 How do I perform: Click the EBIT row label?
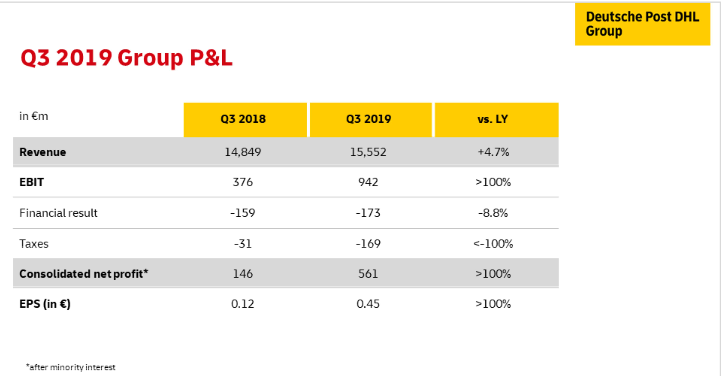click(x=31, y=182)
